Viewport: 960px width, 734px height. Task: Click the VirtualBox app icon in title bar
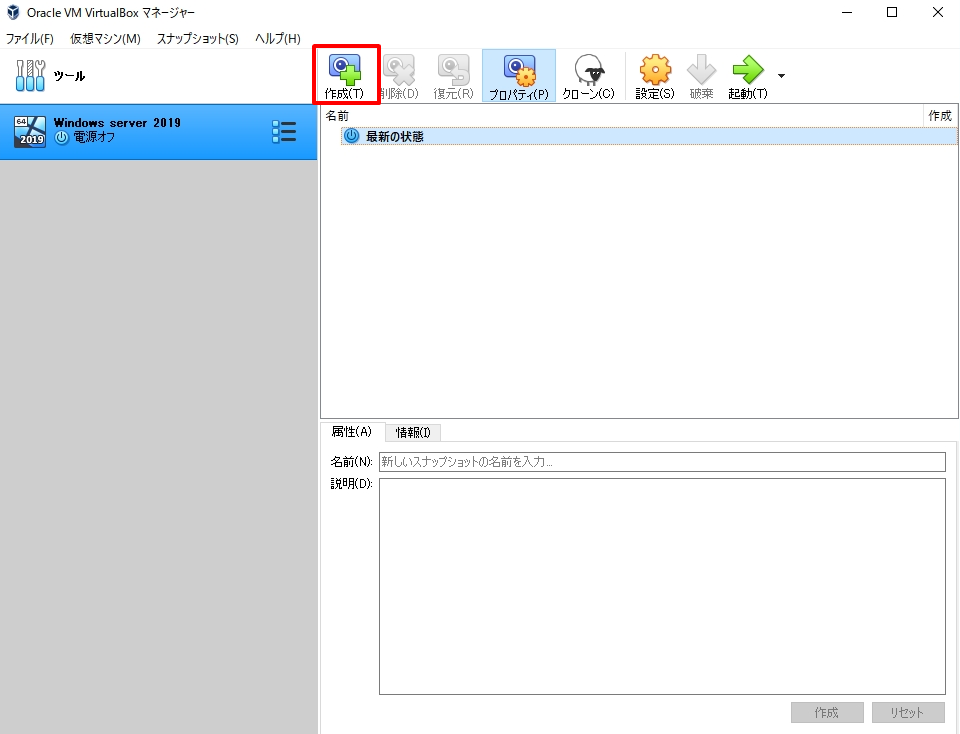[x=13, y=12]
